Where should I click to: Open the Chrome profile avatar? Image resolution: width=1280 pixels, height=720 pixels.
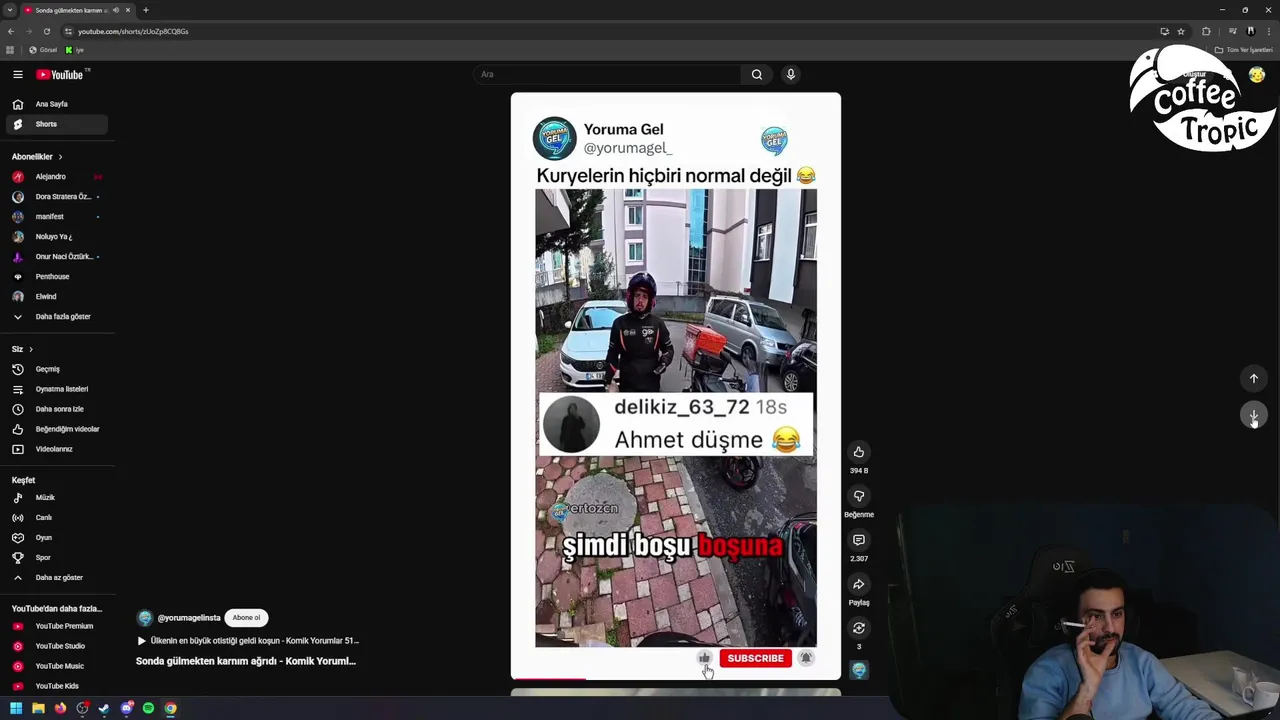click(x=1251, y=31)
